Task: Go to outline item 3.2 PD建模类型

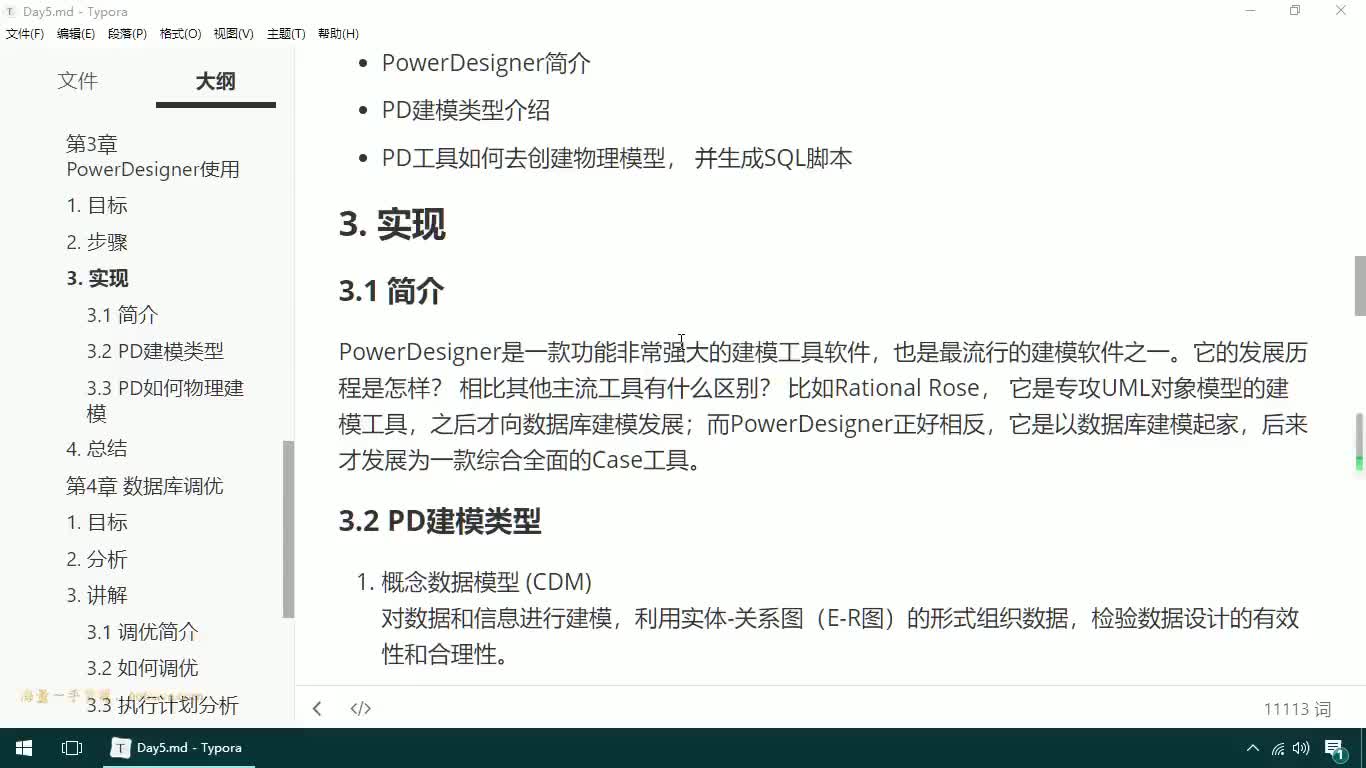Action: coord(155,351)
